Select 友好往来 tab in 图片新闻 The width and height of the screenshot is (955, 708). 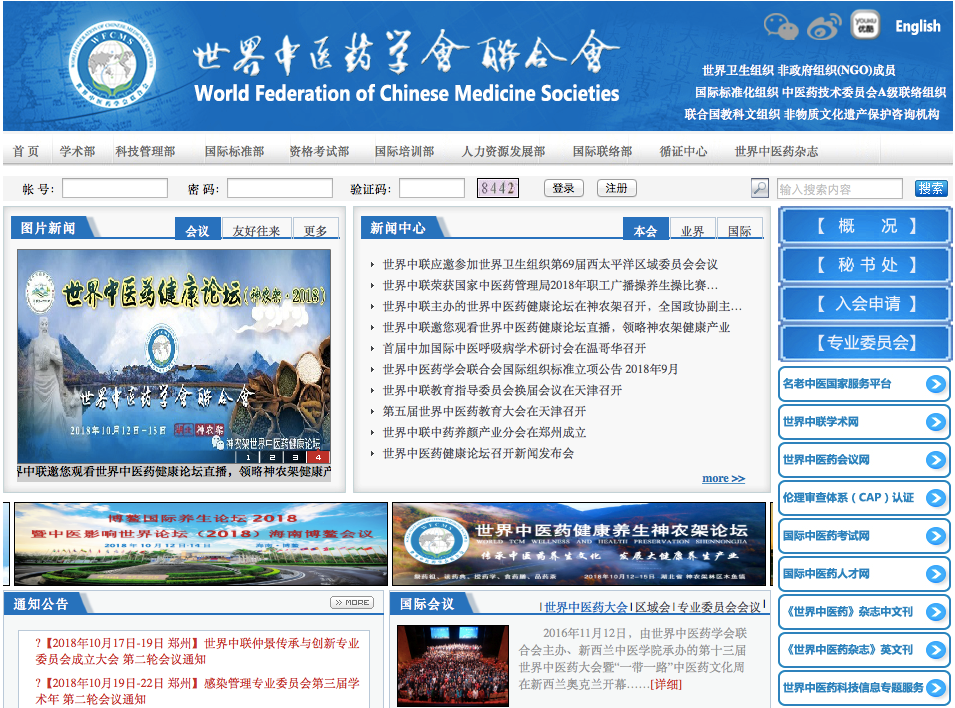click(x=256, y=230)
